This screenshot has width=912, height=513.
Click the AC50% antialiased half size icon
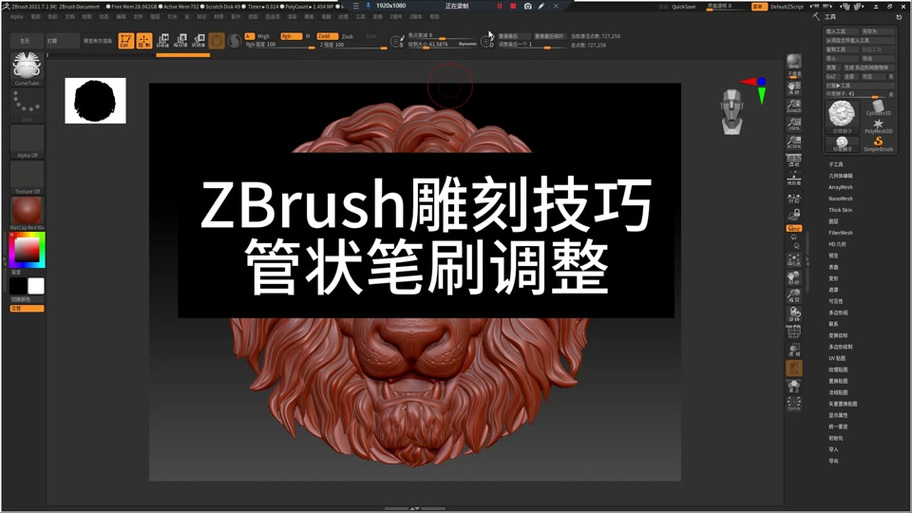(794, 141)
